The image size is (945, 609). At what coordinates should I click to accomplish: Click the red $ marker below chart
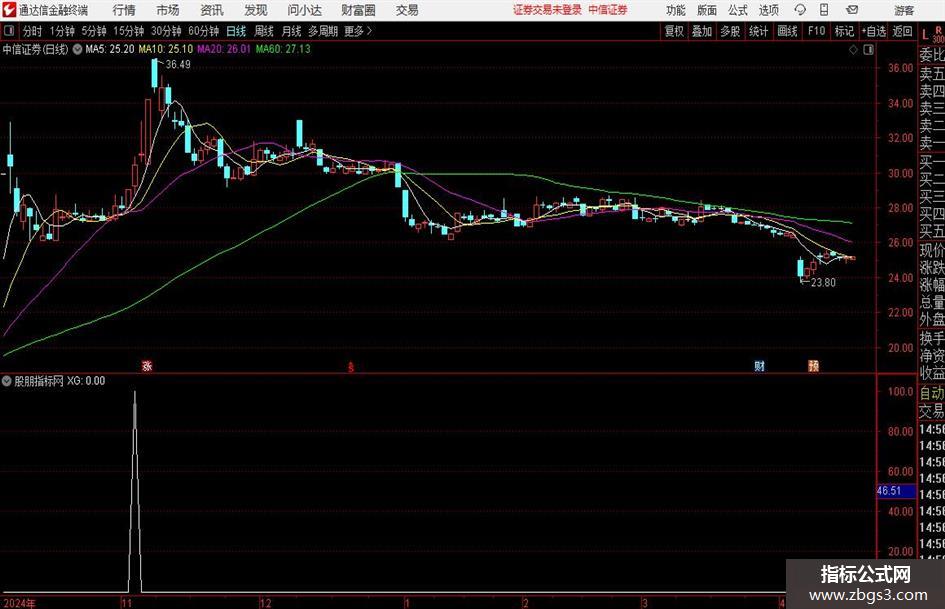[351, 367]
